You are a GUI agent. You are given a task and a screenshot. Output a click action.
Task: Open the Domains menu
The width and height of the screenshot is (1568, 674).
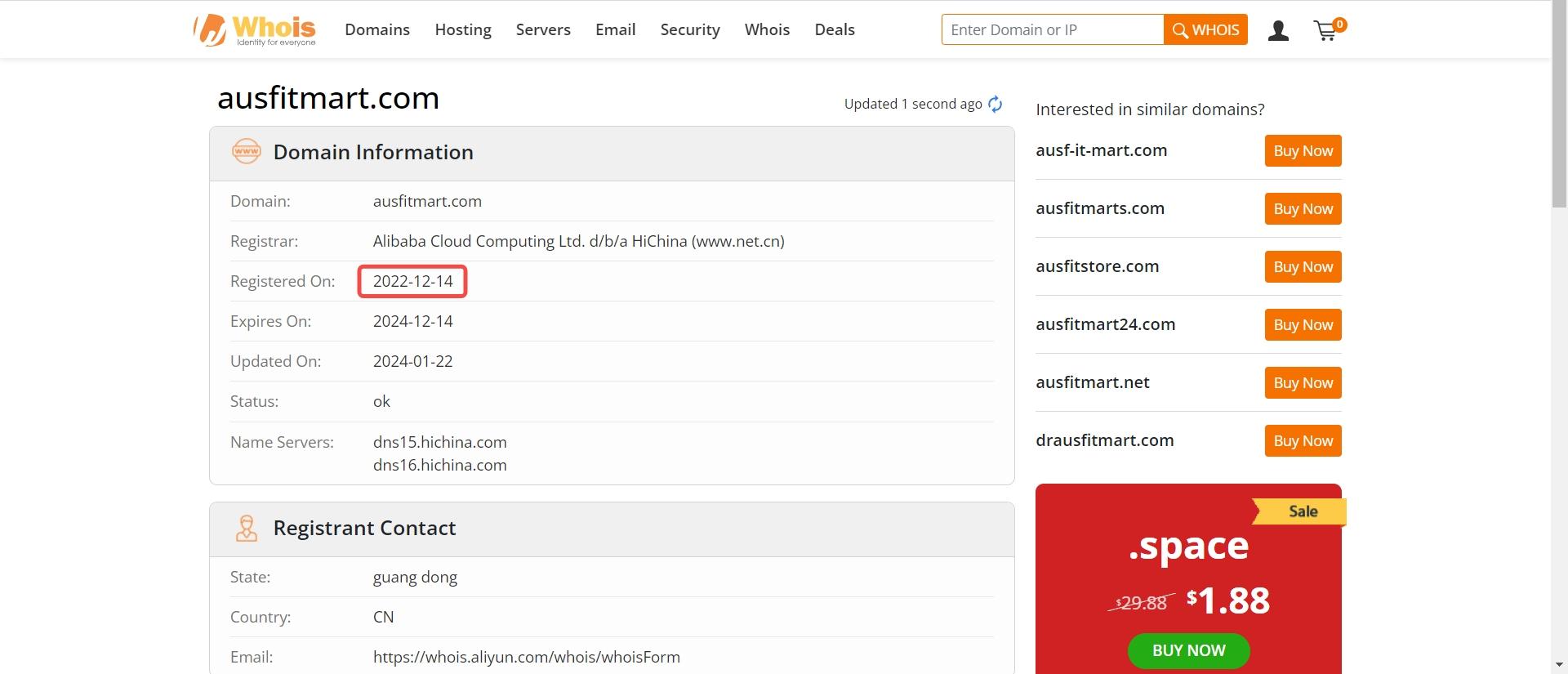pos(377,29)
